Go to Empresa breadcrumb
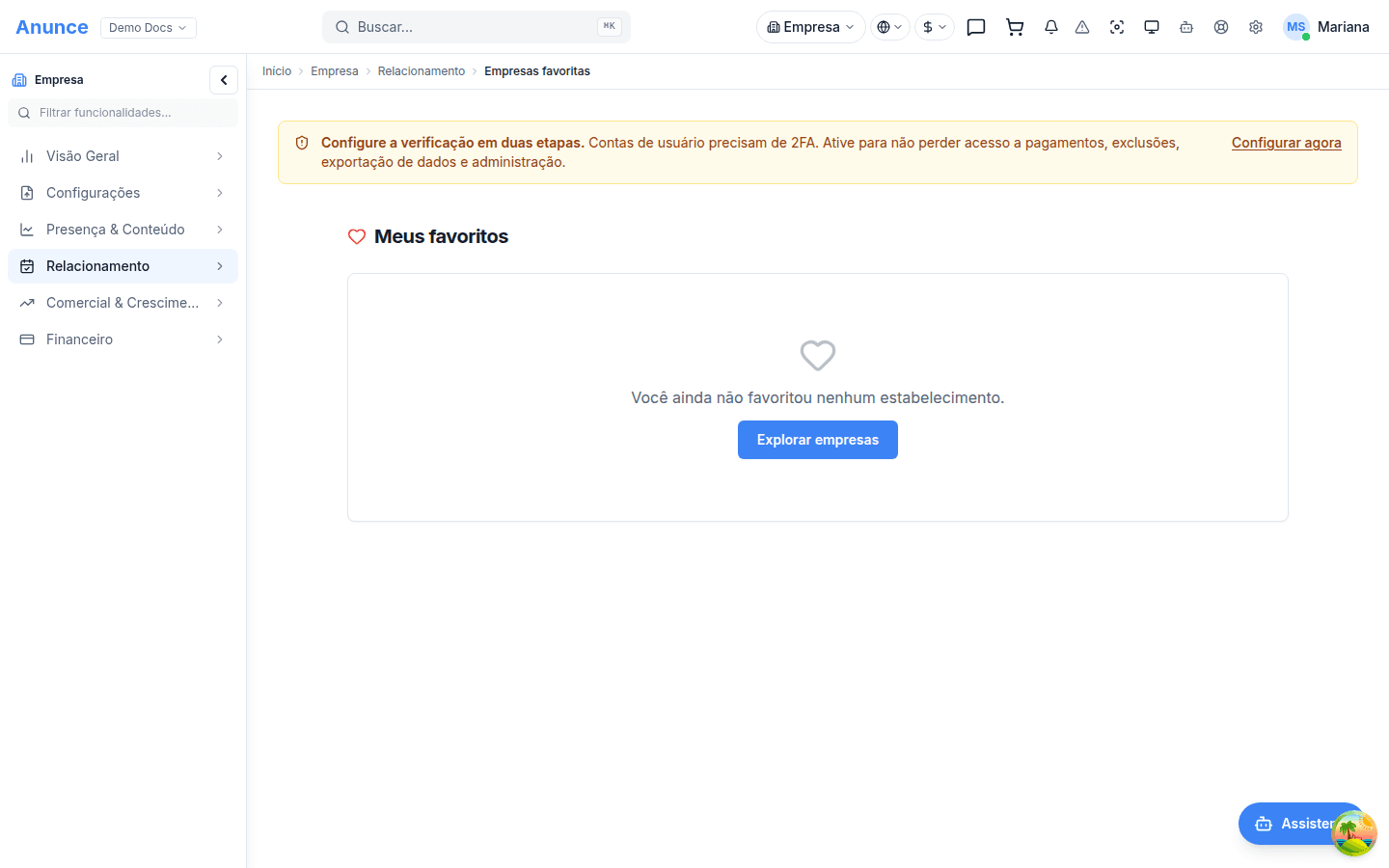Image resolution: width=1389 pixels, height=868 pixels. (x=335, y=71)
